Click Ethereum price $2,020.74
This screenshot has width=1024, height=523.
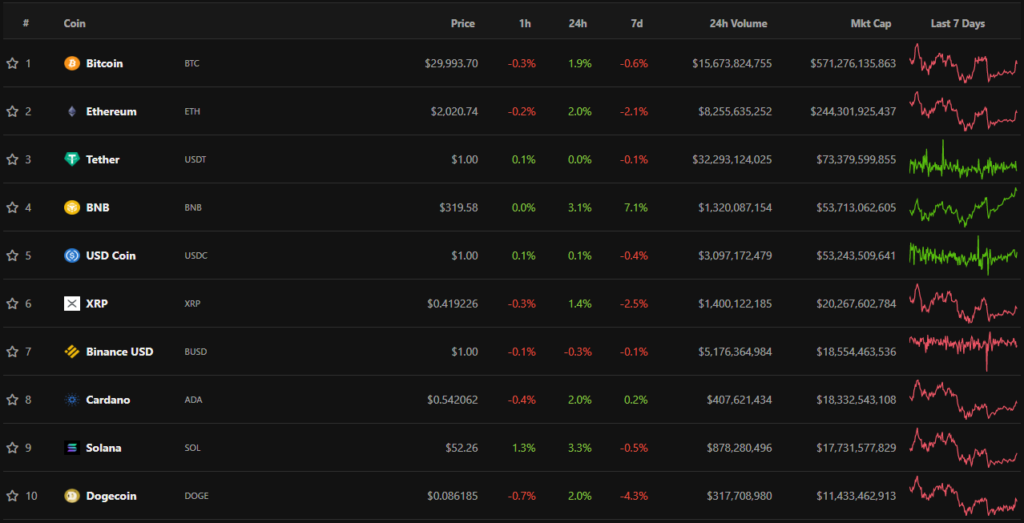455,112
